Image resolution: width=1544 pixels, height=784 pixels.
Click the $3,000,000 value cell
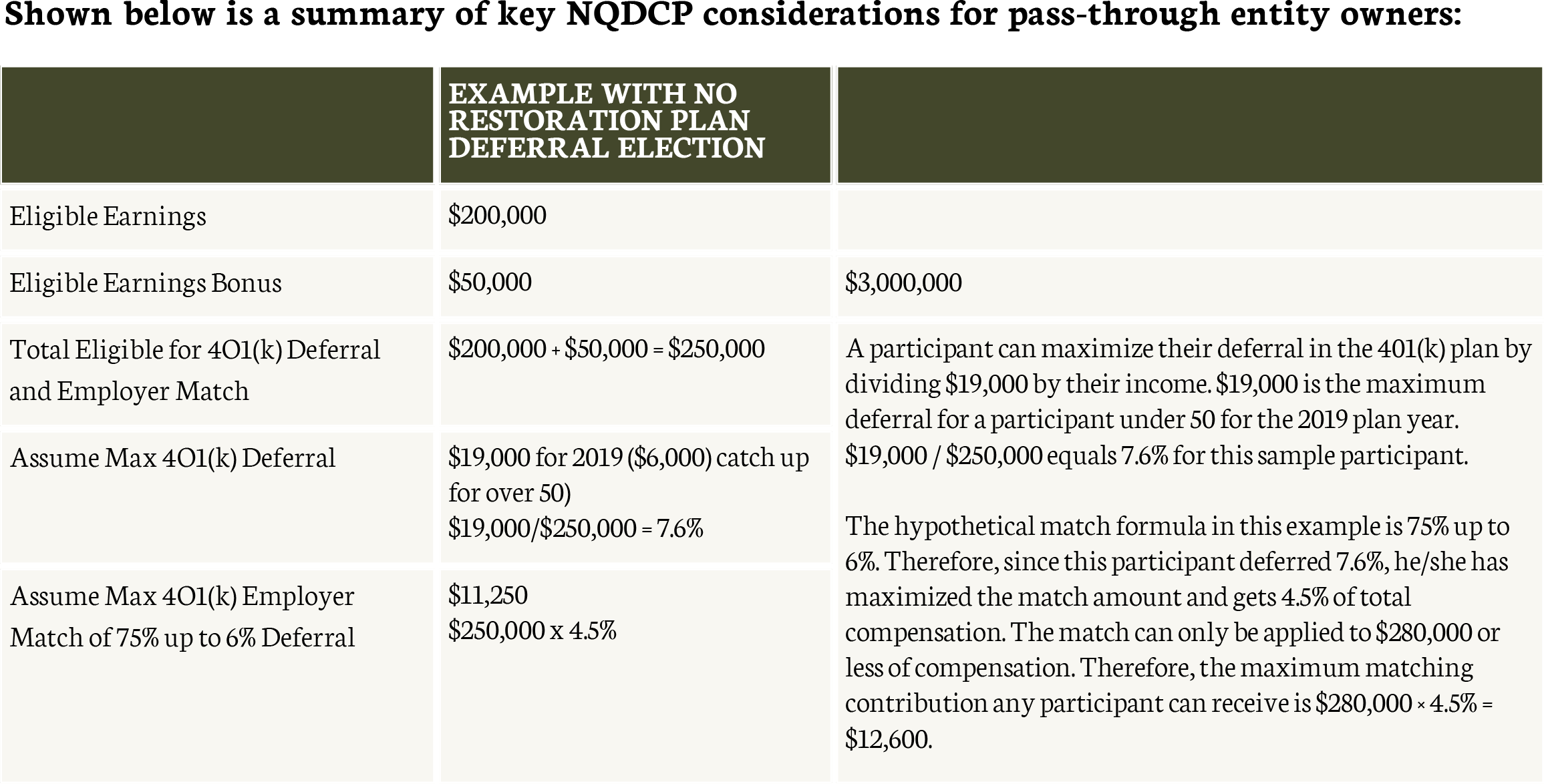click(903, 282)
